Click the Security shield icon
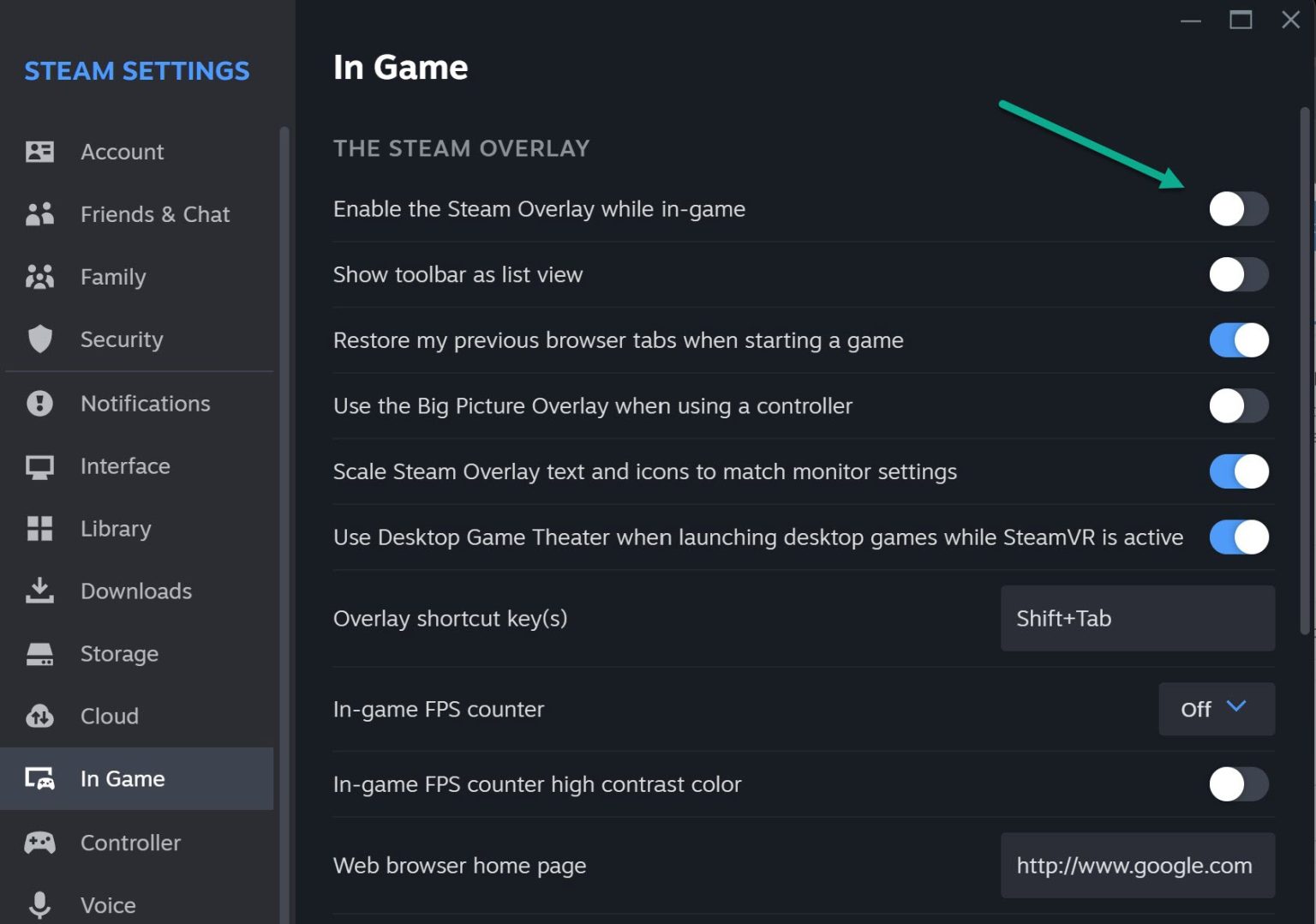Viewport: 1316px width, 924px height. tap(39, 339)
